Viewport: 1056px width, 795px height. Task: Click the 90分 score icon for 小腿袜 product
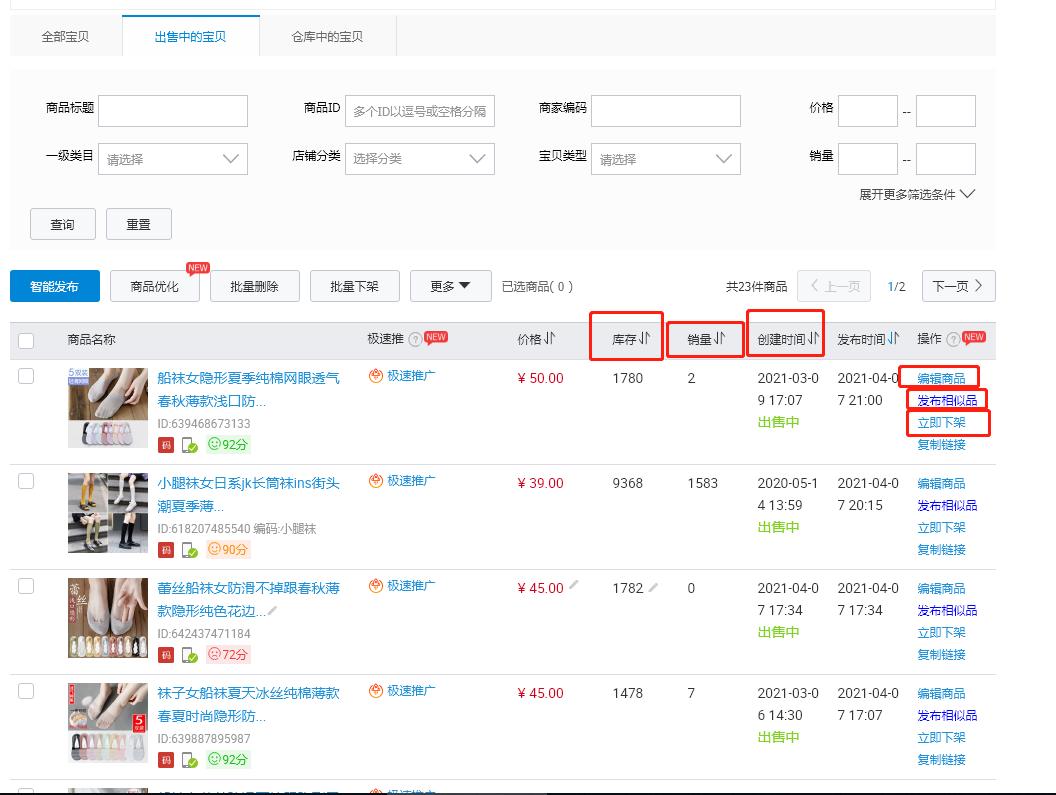pos(226,549)
